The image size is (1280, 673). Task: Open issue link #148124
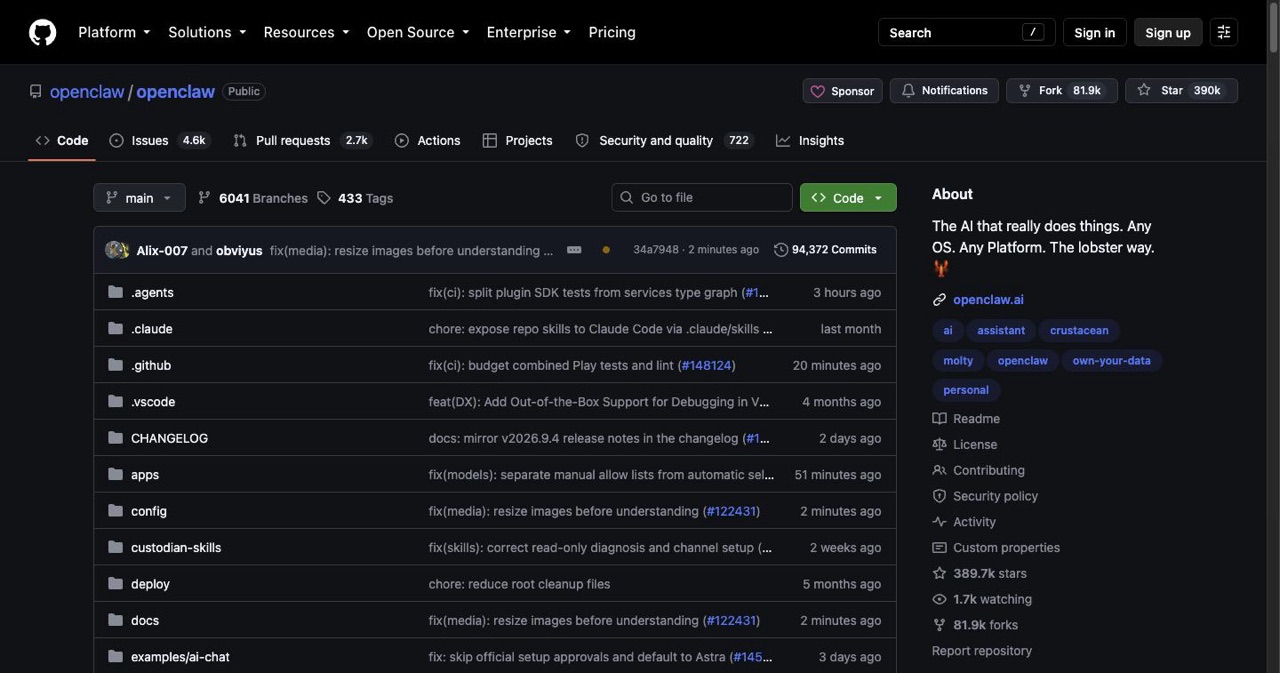point(706,365)
